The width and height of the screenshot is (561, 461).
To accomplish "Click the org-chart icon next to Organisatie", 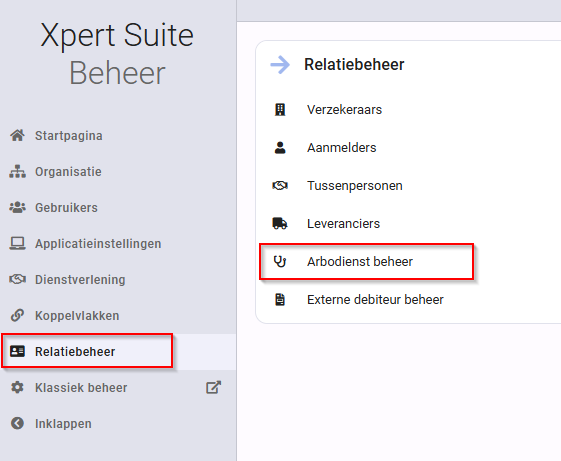I will [17, 171].
